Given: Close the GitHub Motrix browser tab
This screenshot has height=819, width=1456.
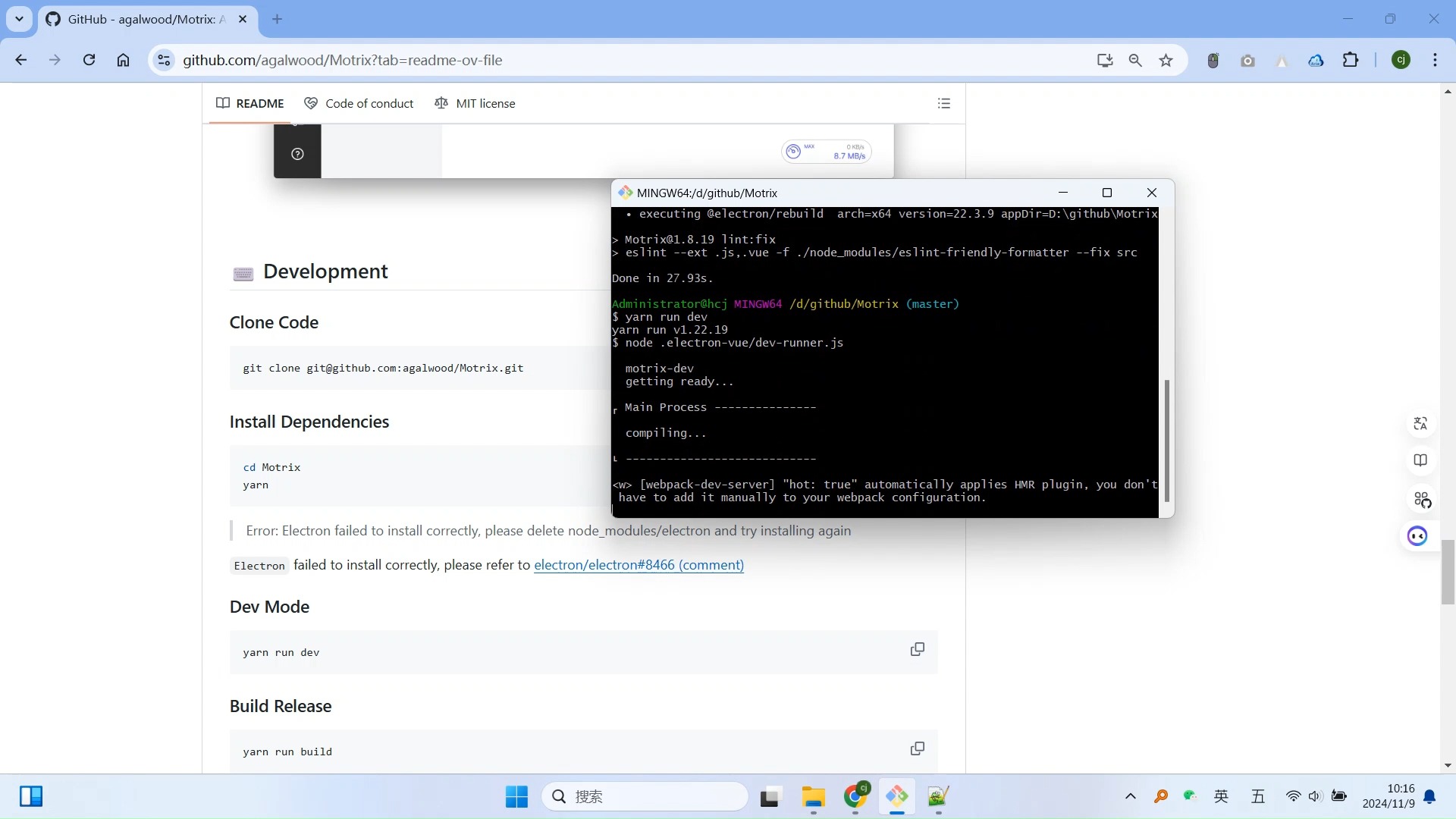Looking at the screenshot, I should tap(243, 19).
